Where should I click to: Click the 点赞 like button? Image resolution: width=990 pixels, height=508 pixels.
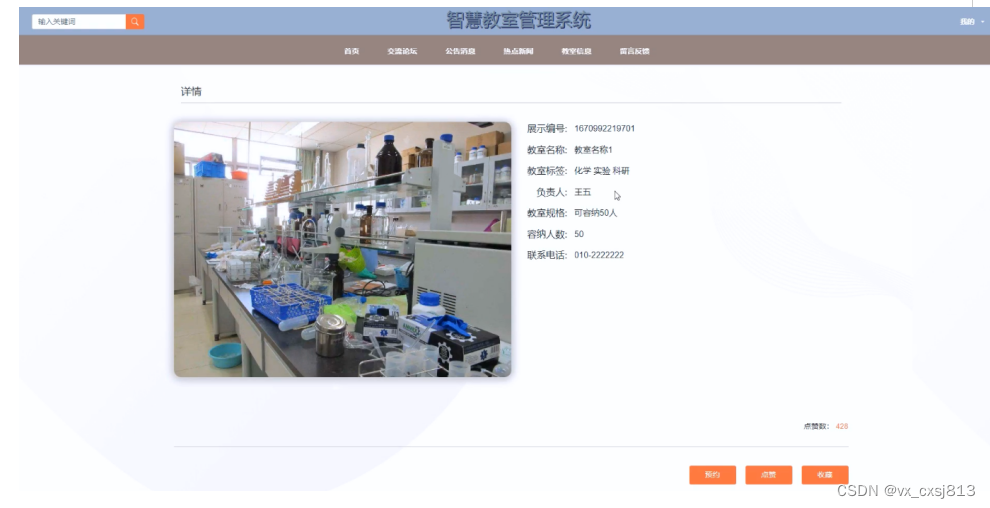click(768, 475)
